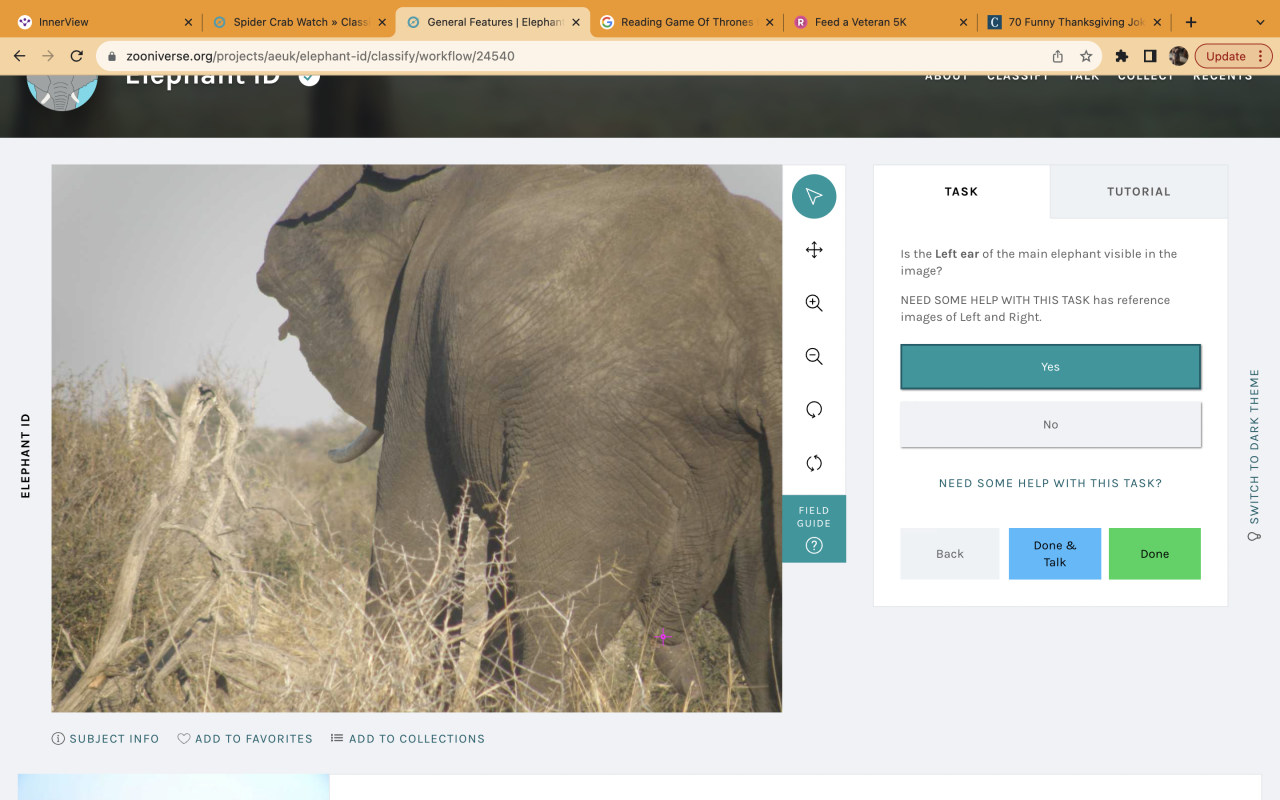Open the Talk navigation link
1280x800 pixels.
click(x=1084, y=77)
